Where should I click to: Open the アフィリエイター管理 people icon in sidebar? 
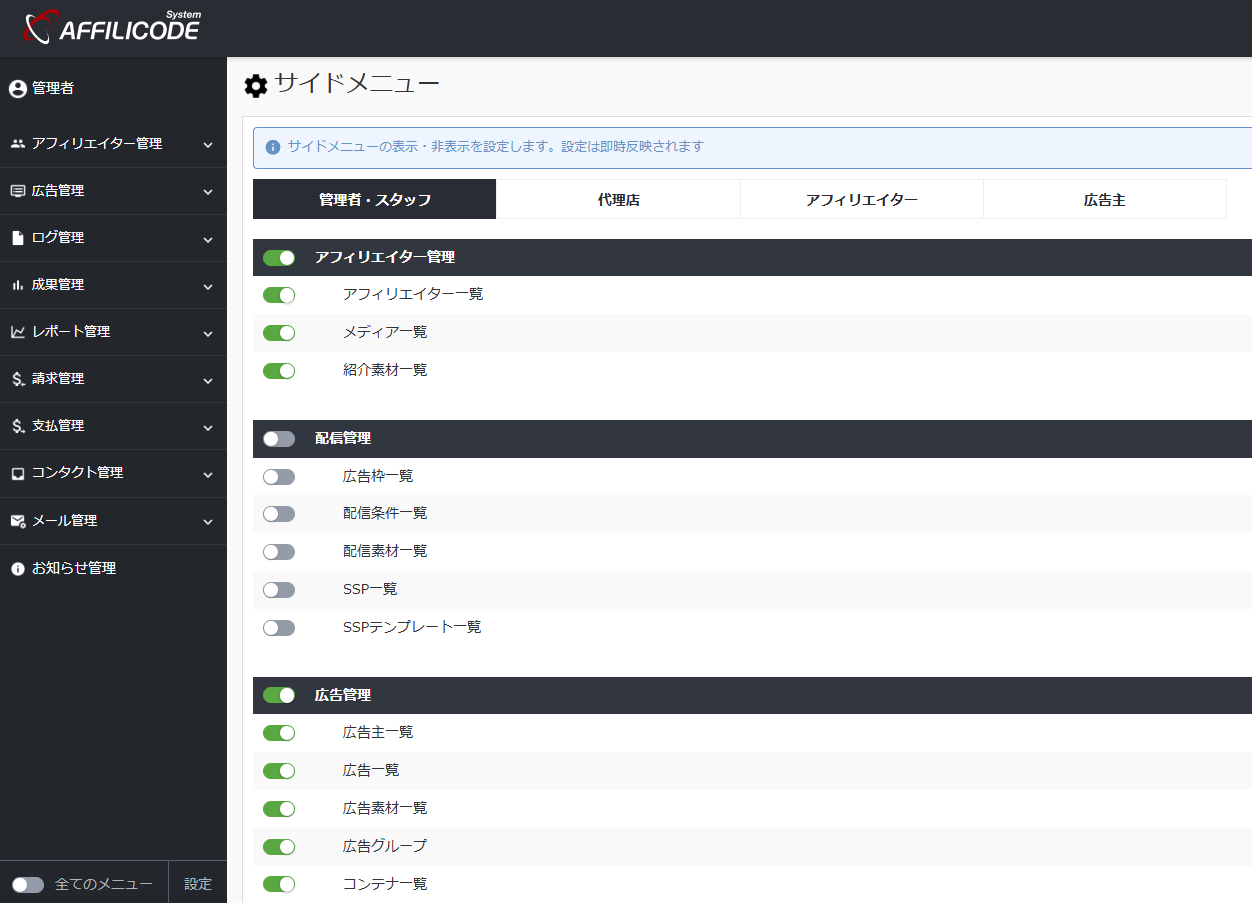click(17, 144)
